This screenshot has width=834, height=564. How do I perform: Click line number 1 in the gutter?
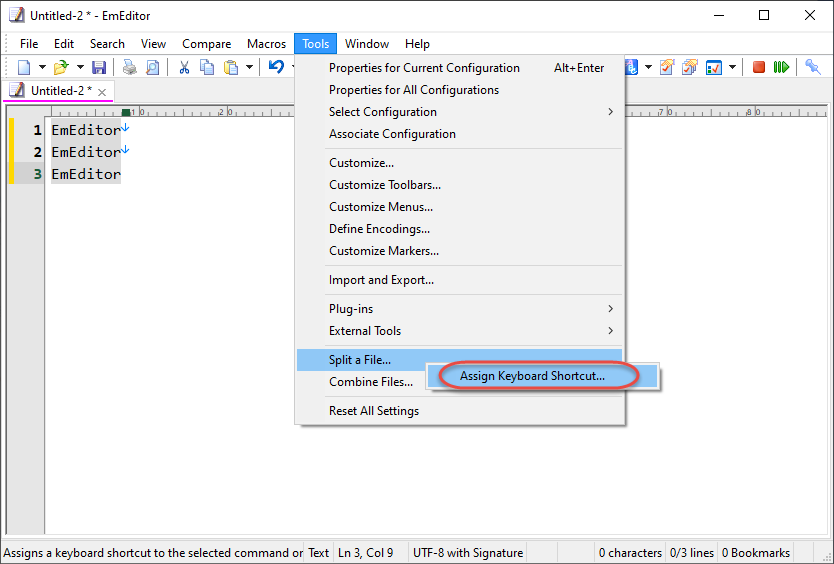(x=37, y=130)
